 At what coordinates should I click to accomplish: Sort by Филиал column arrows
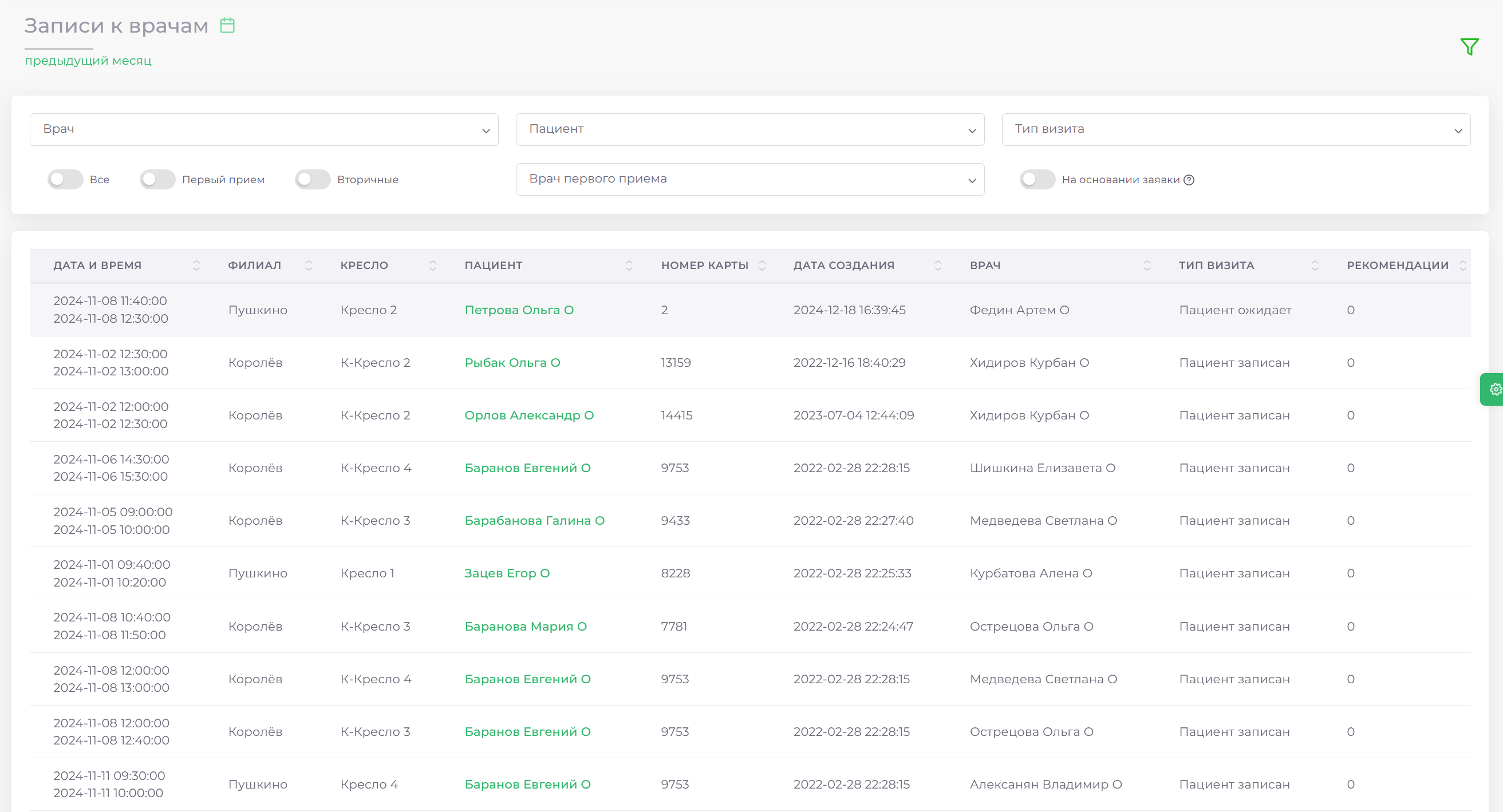309,266
